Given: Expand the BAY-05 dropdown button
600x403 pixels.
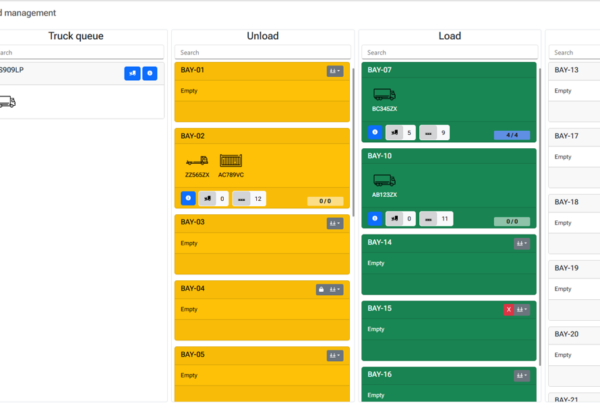Looking at the screenshot, I should click(334, 355).
